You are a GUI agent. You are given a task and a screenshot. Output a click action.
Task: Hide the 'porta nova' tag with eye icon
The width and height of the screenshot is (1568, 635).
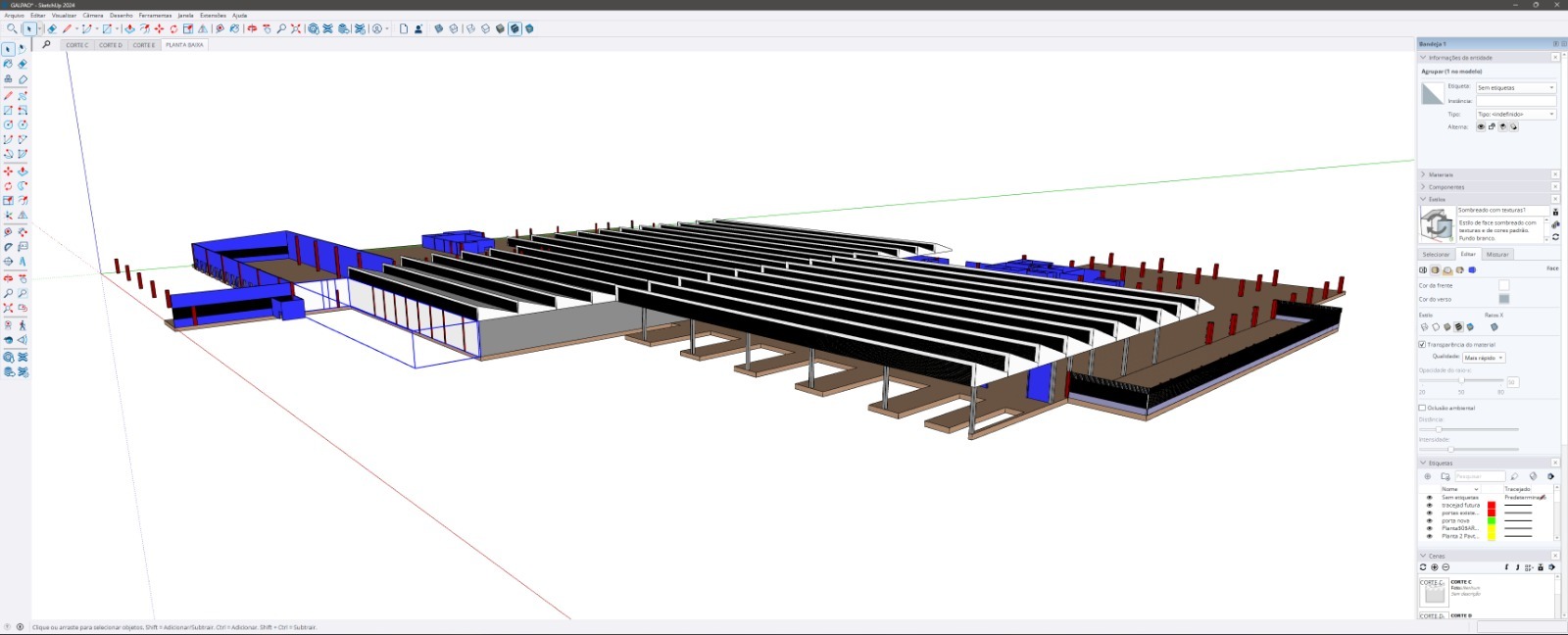pyautogui.click(x=1429, y=521)
